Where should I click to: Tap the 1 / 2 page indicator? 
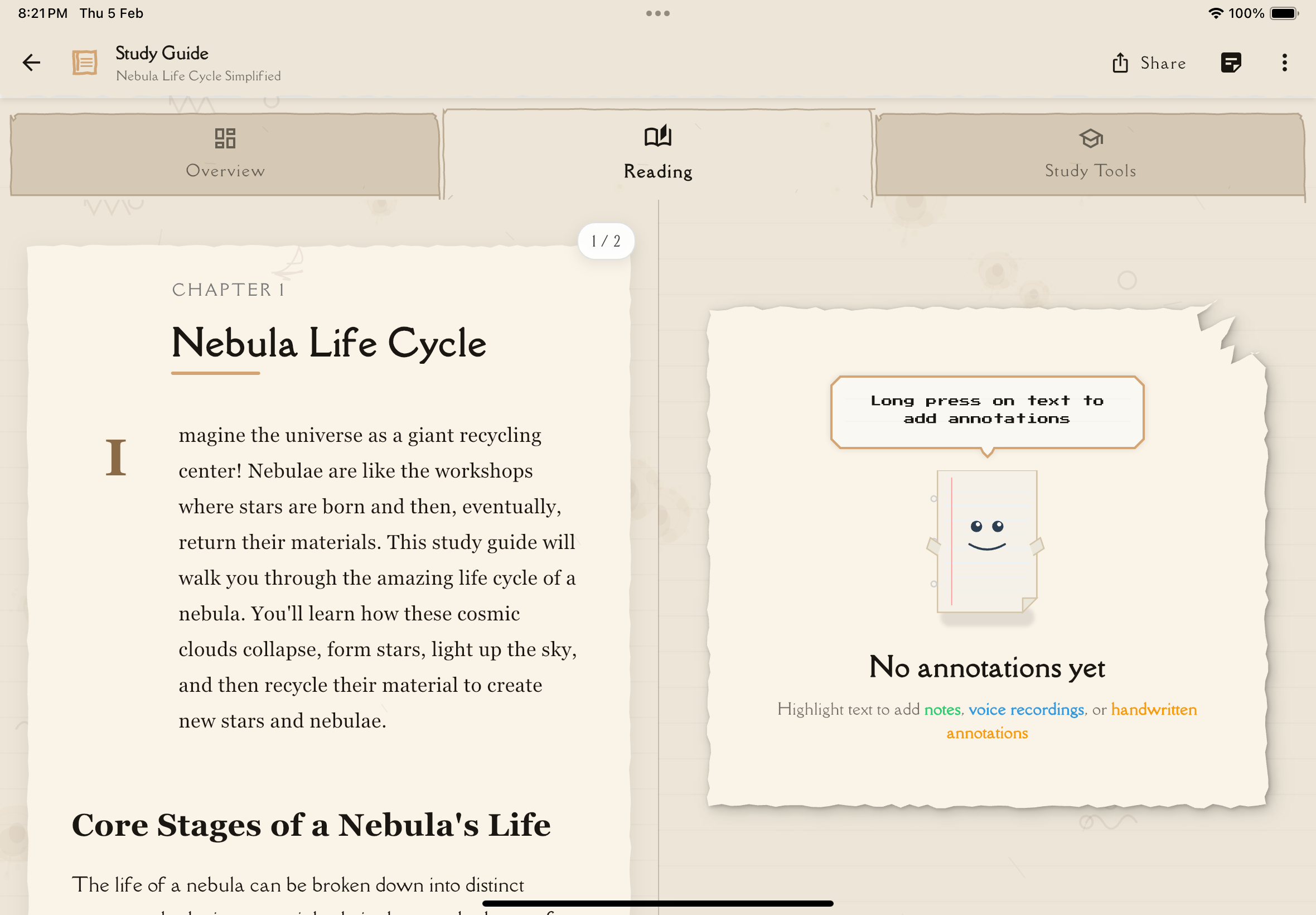pos(606,242)
